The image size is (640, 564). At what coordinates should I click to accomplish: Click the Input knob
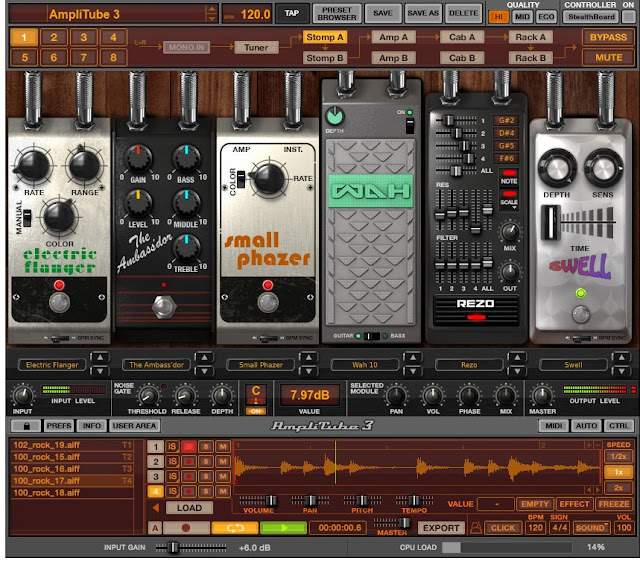pyautogui.click(x=23, y=396)
